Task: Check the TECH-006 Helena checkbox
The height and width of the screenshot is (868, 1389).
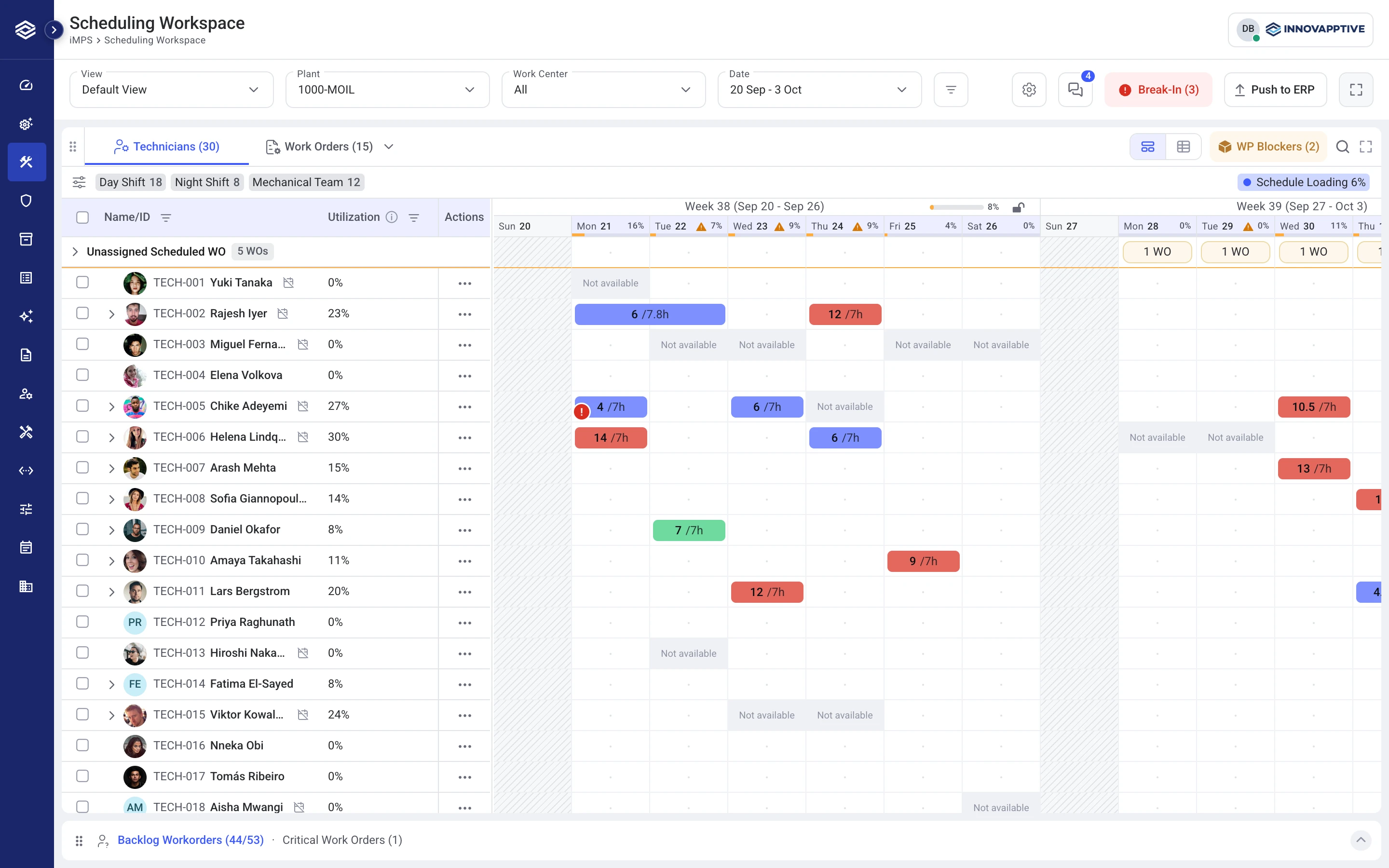Action: pyautogui.click(x=82, y=437)
